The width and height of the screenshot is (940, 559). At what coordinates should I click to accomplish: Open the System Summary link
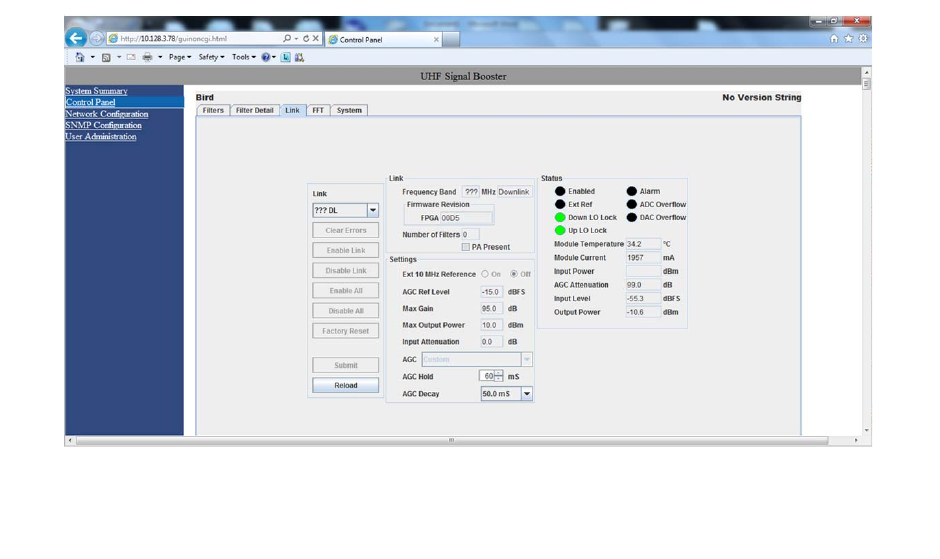pos(97,91)
